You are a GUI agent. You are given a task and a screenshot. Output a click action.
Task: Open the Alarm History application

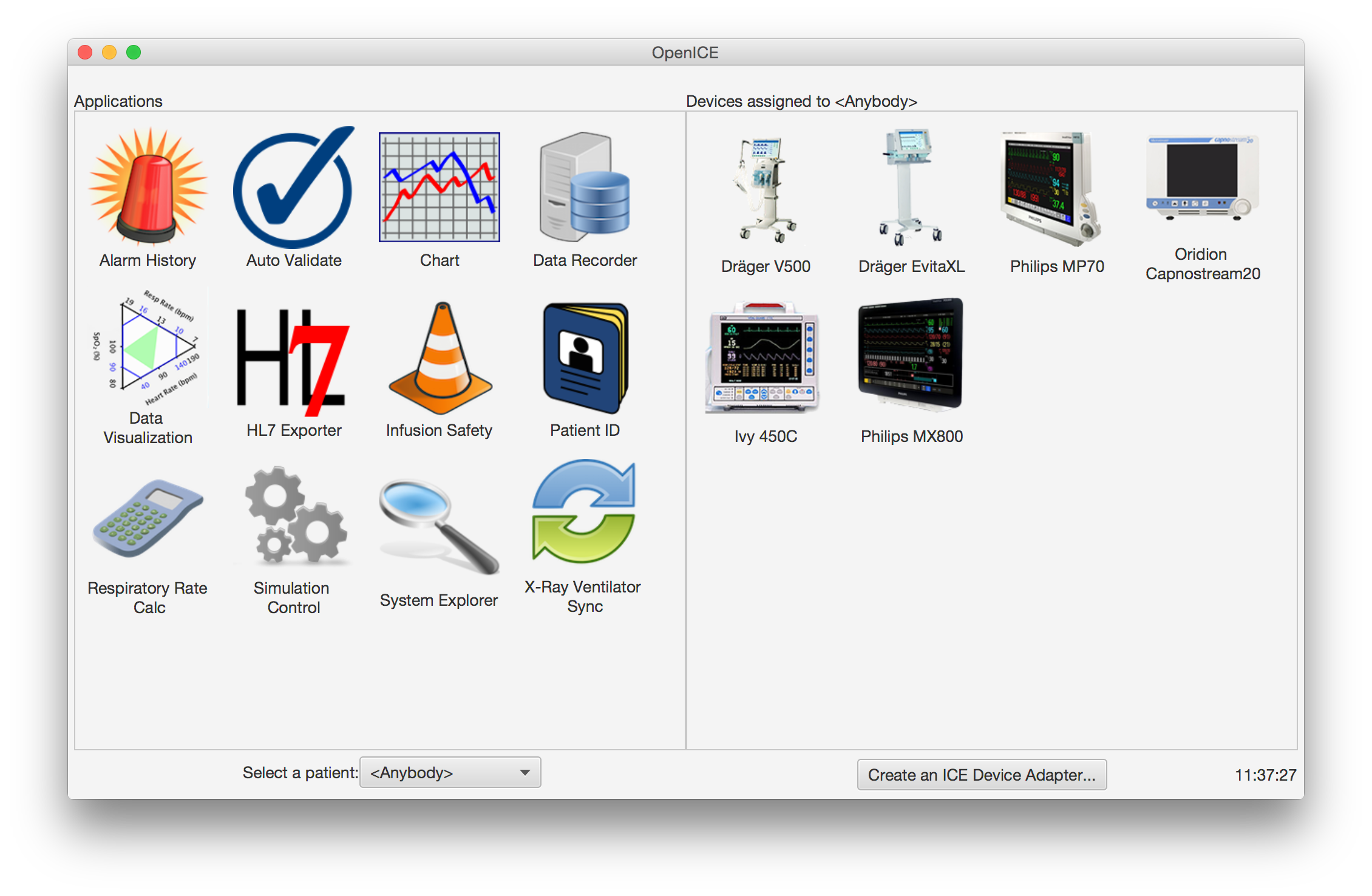pos(148,186)
